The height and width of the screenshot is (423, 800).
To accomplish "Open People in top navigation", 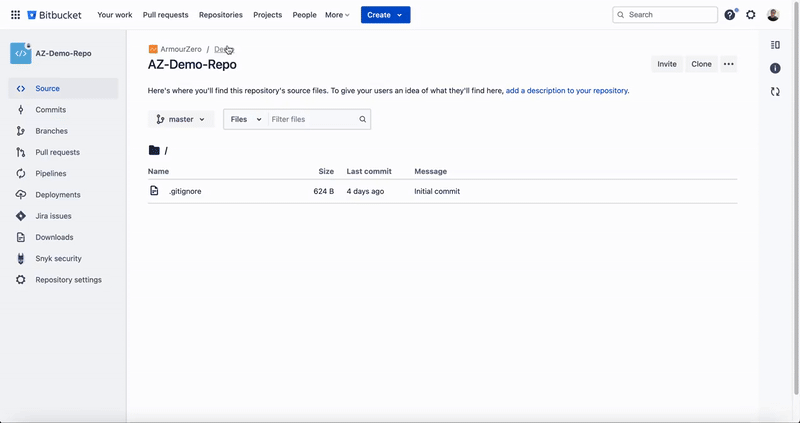I will pyautogui.click(x=305, y=15).
